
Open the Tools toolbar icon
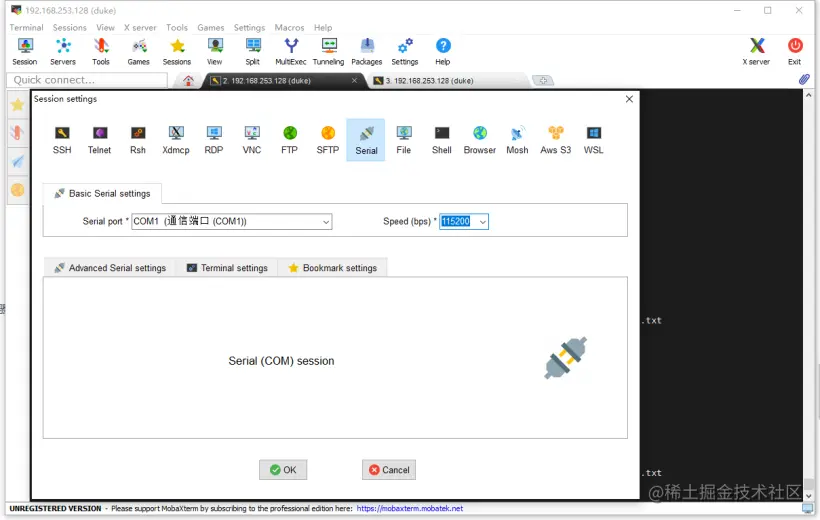(101, 52)
